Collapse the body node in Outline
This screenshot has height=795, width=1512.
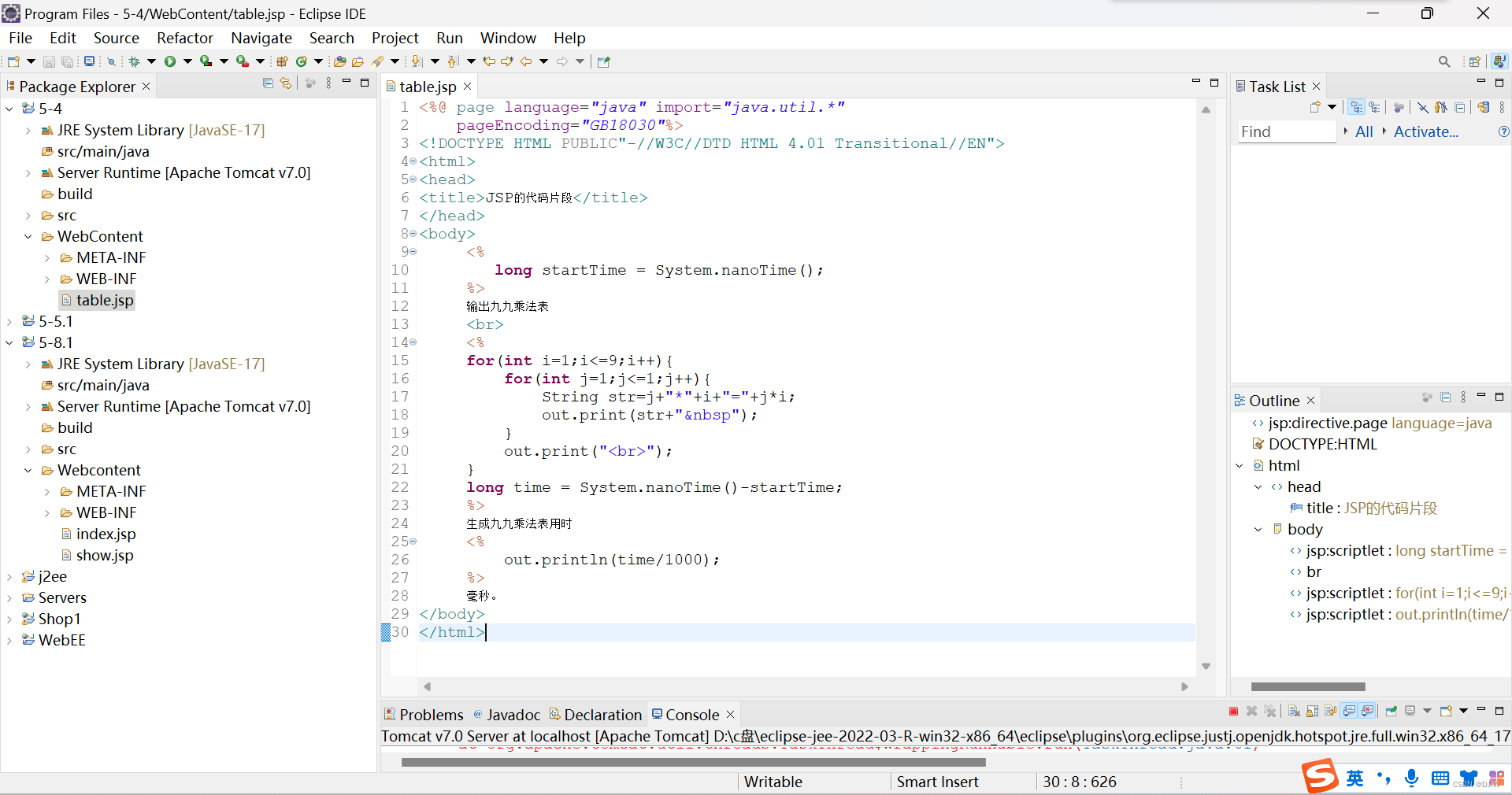pyautogui.click(x=1258, y=530)
